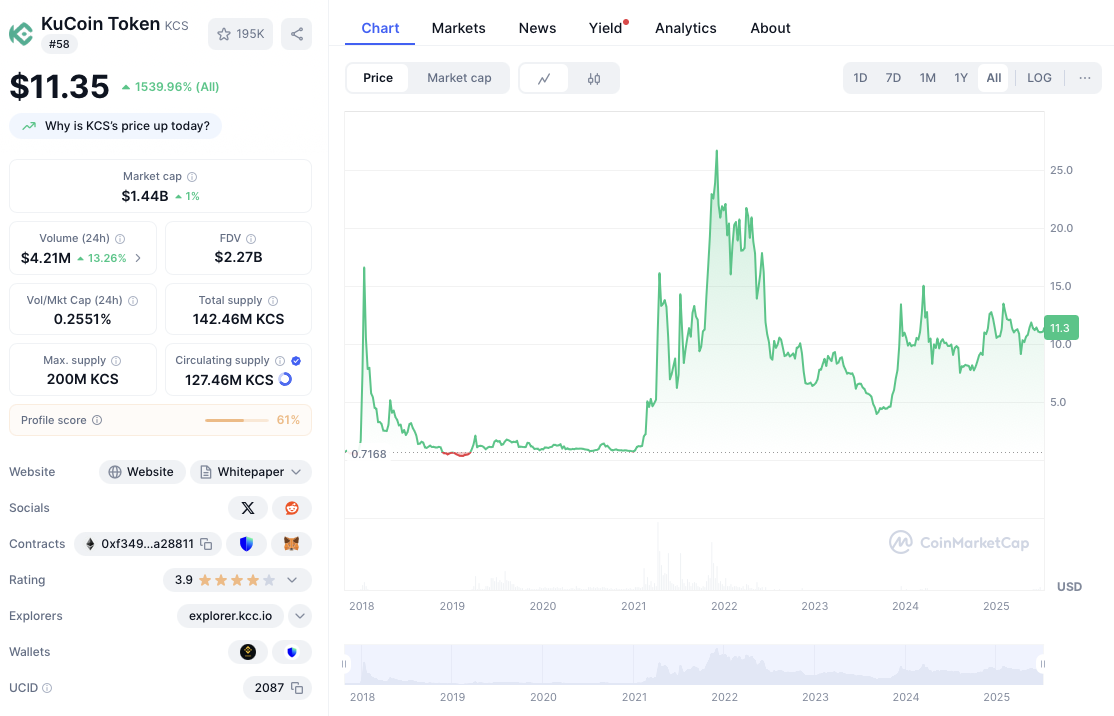
Task: Click the 142.46M KCS total supply
Action: (238, 320)
